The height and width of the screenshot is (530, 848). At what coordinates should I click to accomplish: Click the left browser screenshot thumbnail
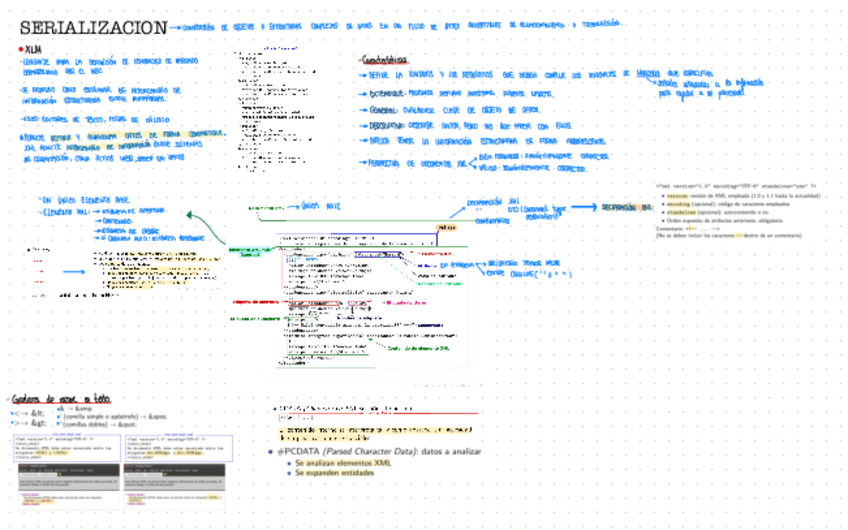click(69, 487)
